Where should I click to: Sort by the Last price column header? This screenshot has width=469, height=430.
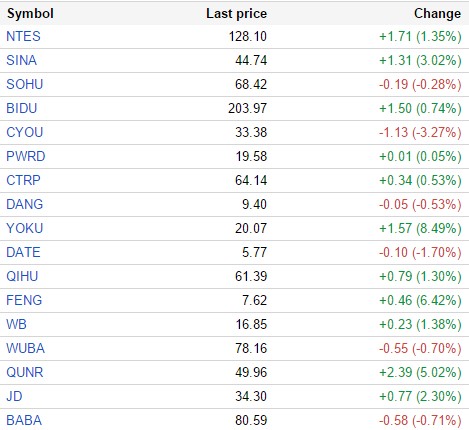[x=237, y=14]
